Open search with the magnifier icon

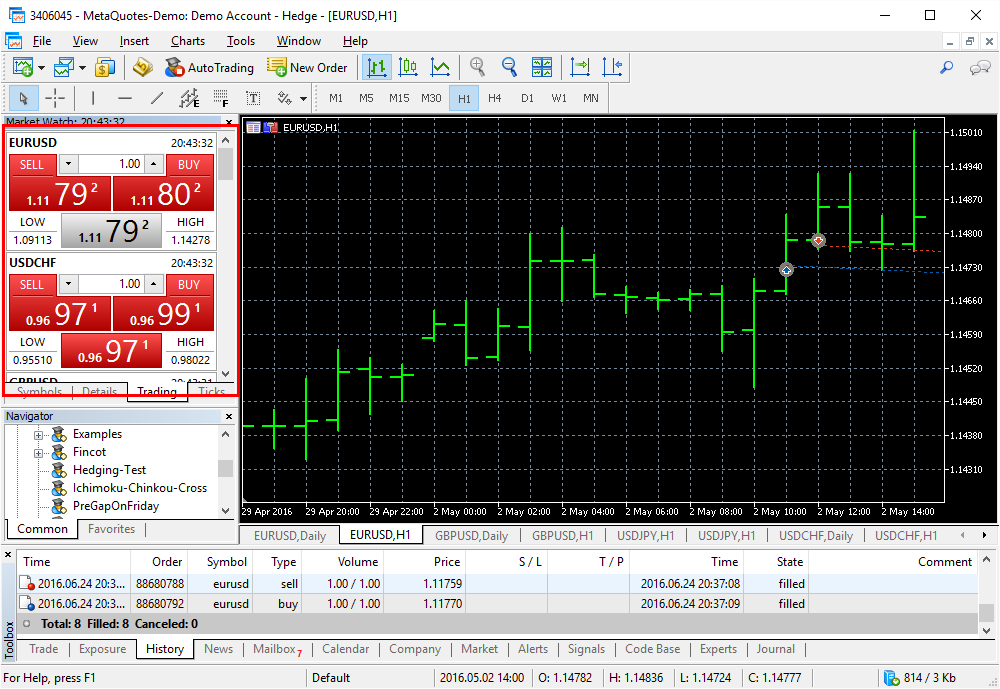[x=947, y=68]
